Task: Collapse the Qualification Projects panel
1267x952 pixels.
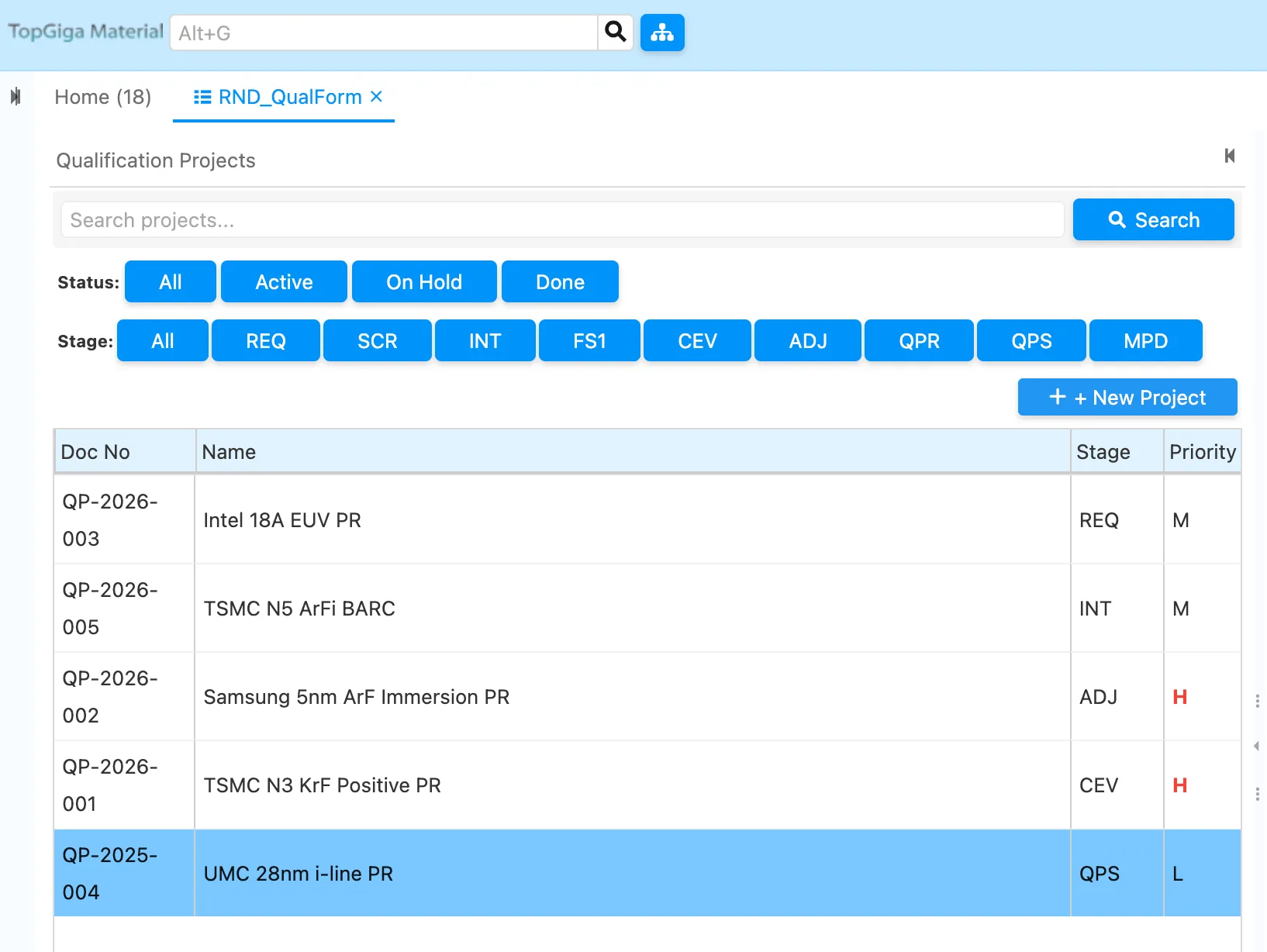Action: pos(1229,156)
